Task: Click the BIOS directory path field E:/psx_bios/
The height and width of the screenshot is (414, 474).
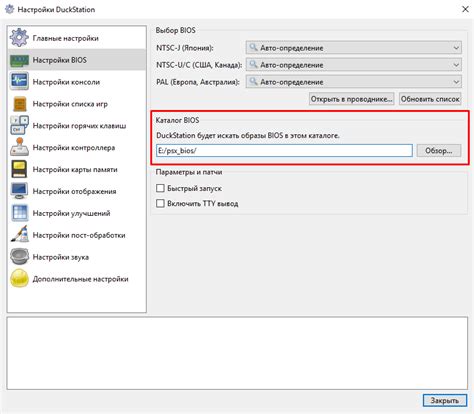Action: [284, 151]
